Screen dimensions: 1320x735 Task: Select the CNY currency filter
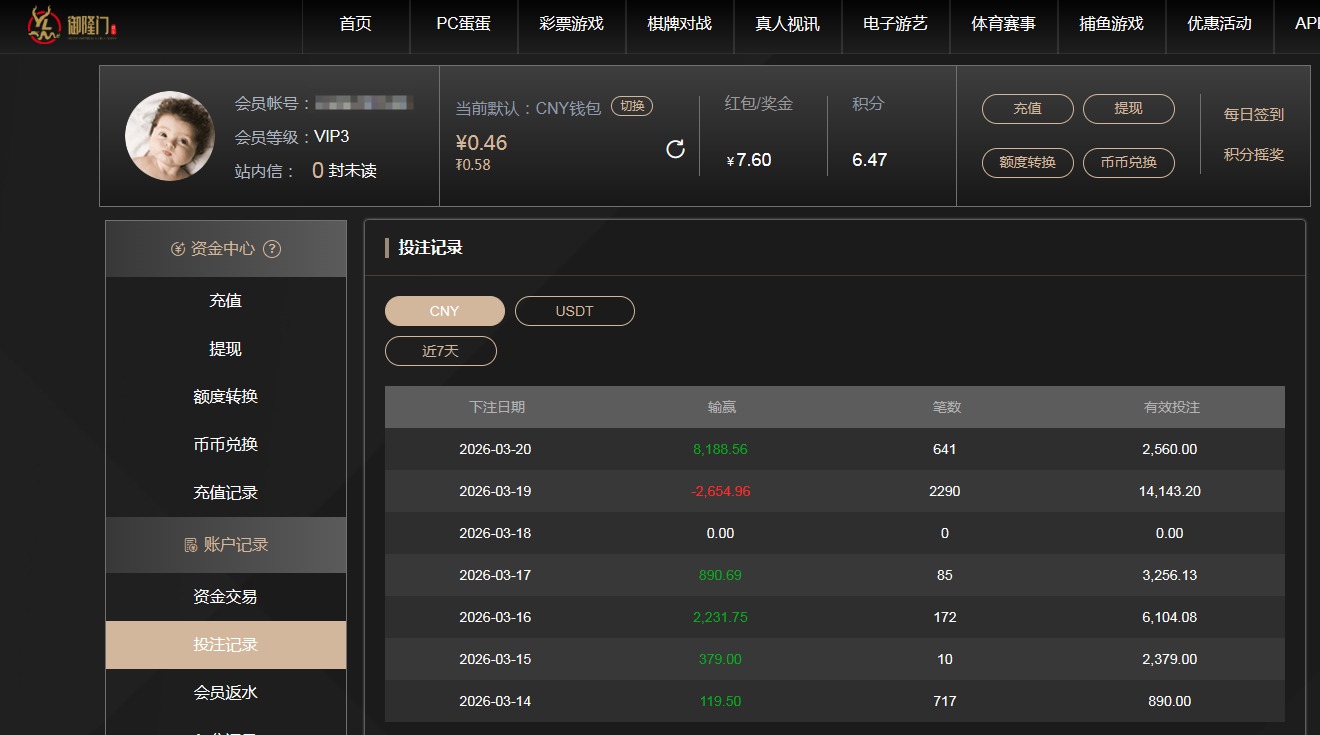[444, 310]
